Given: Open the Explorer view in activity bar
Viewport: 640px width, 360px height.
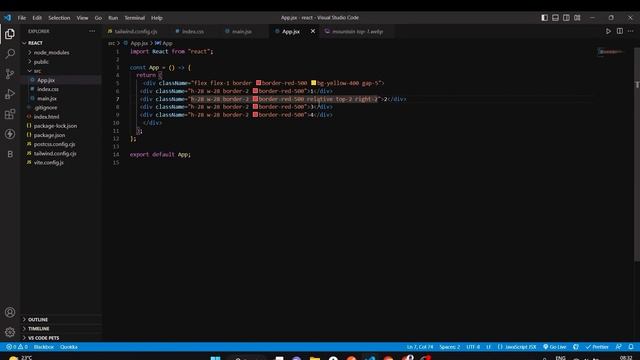Looking at the screenshot, I should [x=10, y=34].
